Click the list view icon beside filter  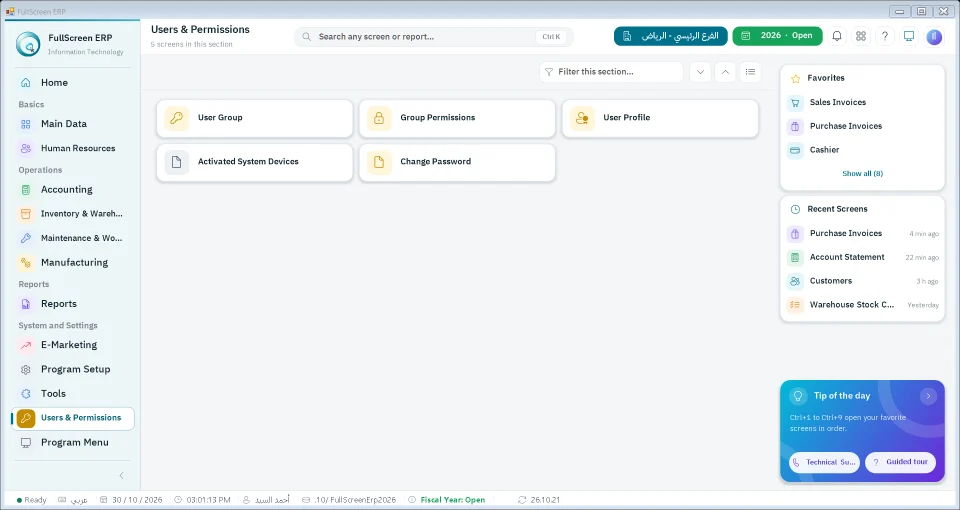click(750, 72)
